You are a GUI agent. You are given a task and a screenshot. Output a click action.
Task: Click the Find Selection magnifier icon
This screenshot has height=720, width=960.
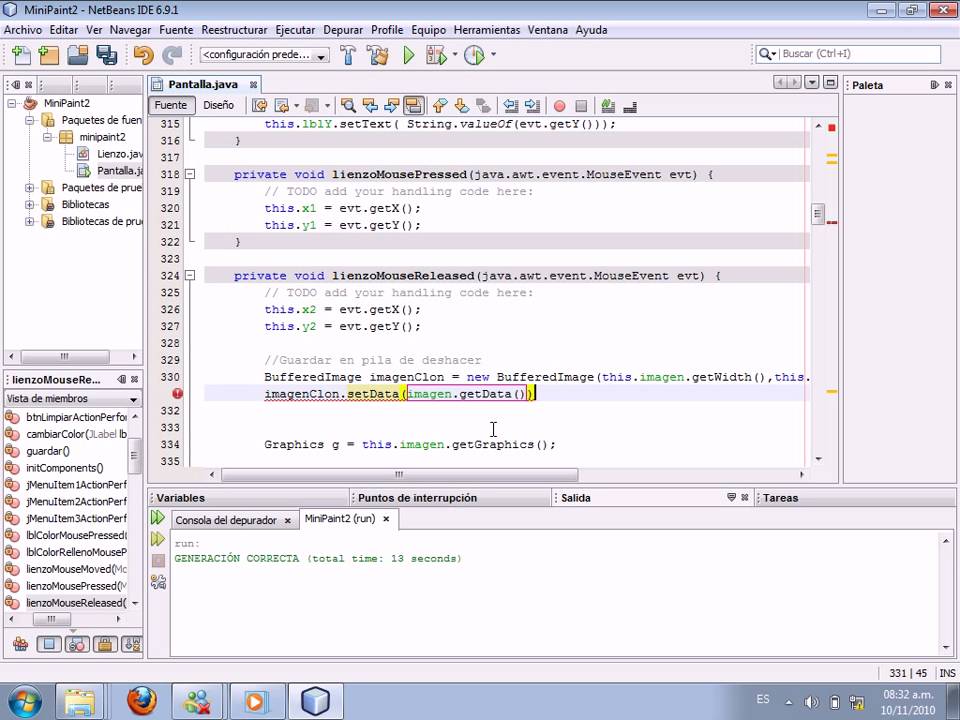pyautogui.click(x=348, y=106)
